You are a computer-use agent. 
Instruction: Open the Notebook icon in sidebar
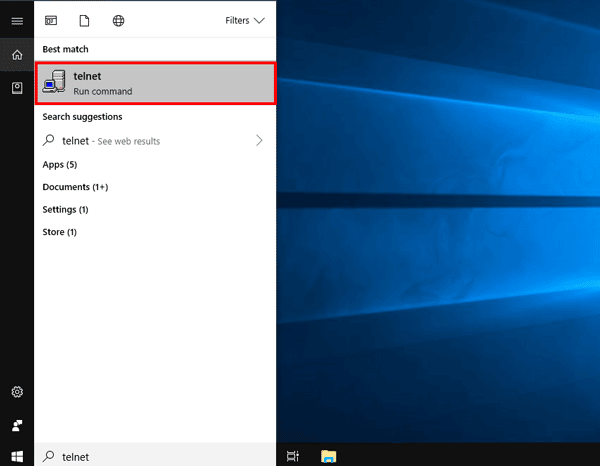tap(17, 88)
